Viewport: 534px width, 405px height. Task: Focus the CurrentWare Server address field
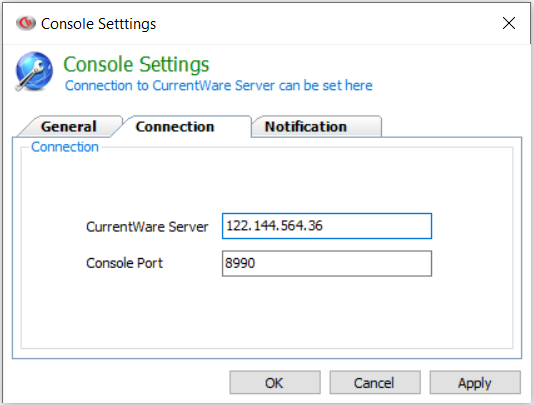click(327, 226)
